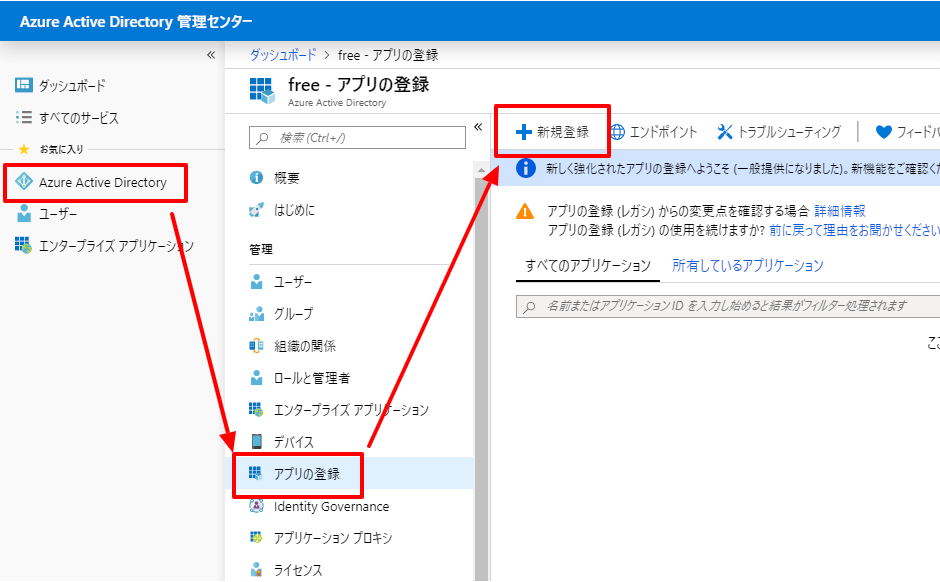Switch to すべてのアプリケーション tab
Viewport: 940px width, 582px height.
click(588, 266)
